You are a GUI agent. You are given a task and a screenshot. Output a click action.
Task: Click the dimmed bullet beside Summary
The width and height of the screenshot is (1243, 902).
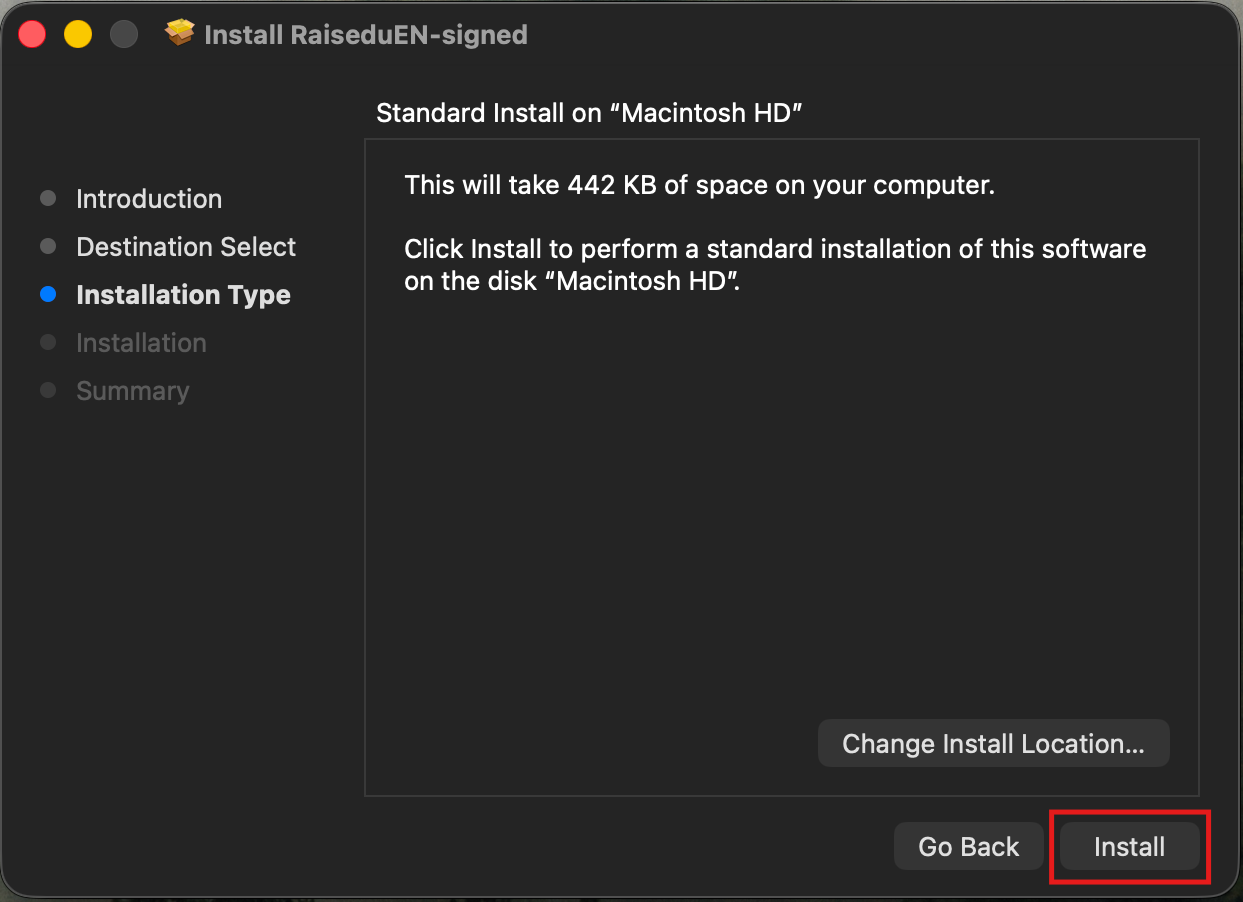pos(48,391)
